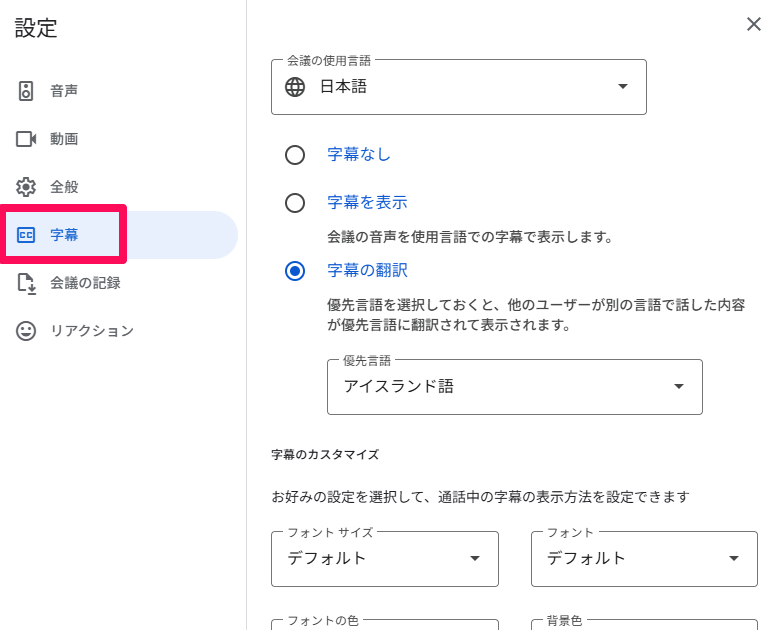Click text 会議の音声を使用言語での字幕で表示します。
This screenshot has width=779, height=630.
(469, 237)
